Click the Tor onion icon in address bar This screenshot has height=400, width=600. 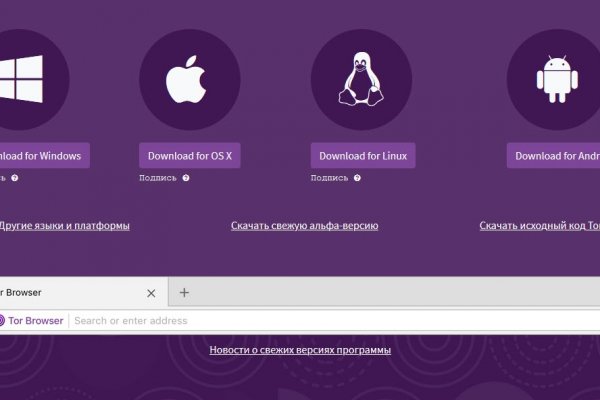pos(3,321)
